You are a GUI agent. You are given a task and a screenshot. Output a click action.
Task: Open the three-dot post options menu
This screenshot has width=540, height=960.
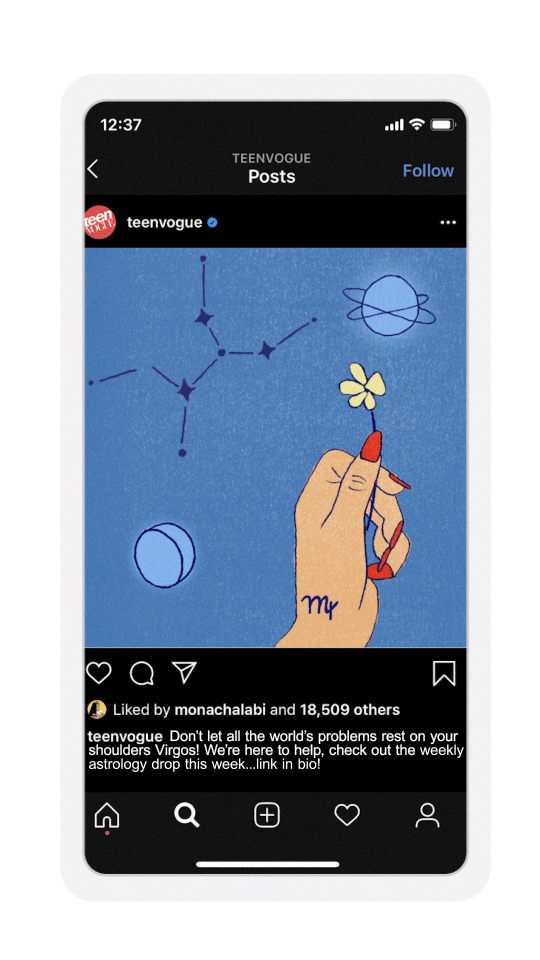coord(448,222)
